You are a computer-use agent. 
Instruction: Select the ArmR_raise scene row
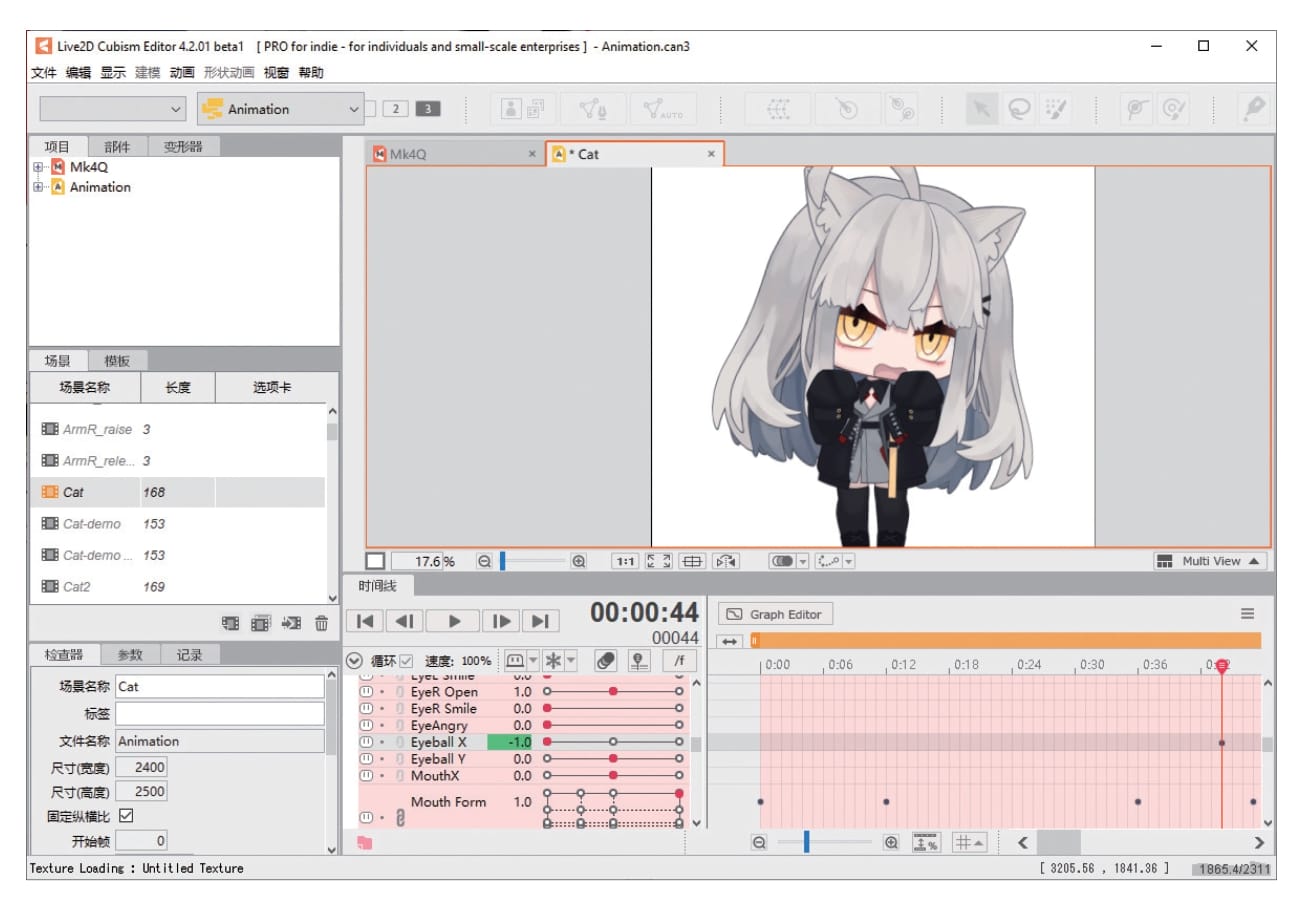point(177,429)
